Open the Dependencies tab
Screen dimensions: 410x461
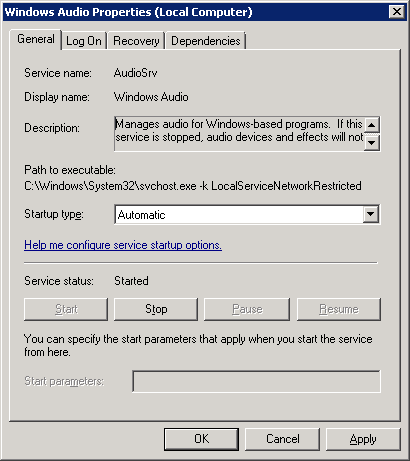(x=206, y=41)
